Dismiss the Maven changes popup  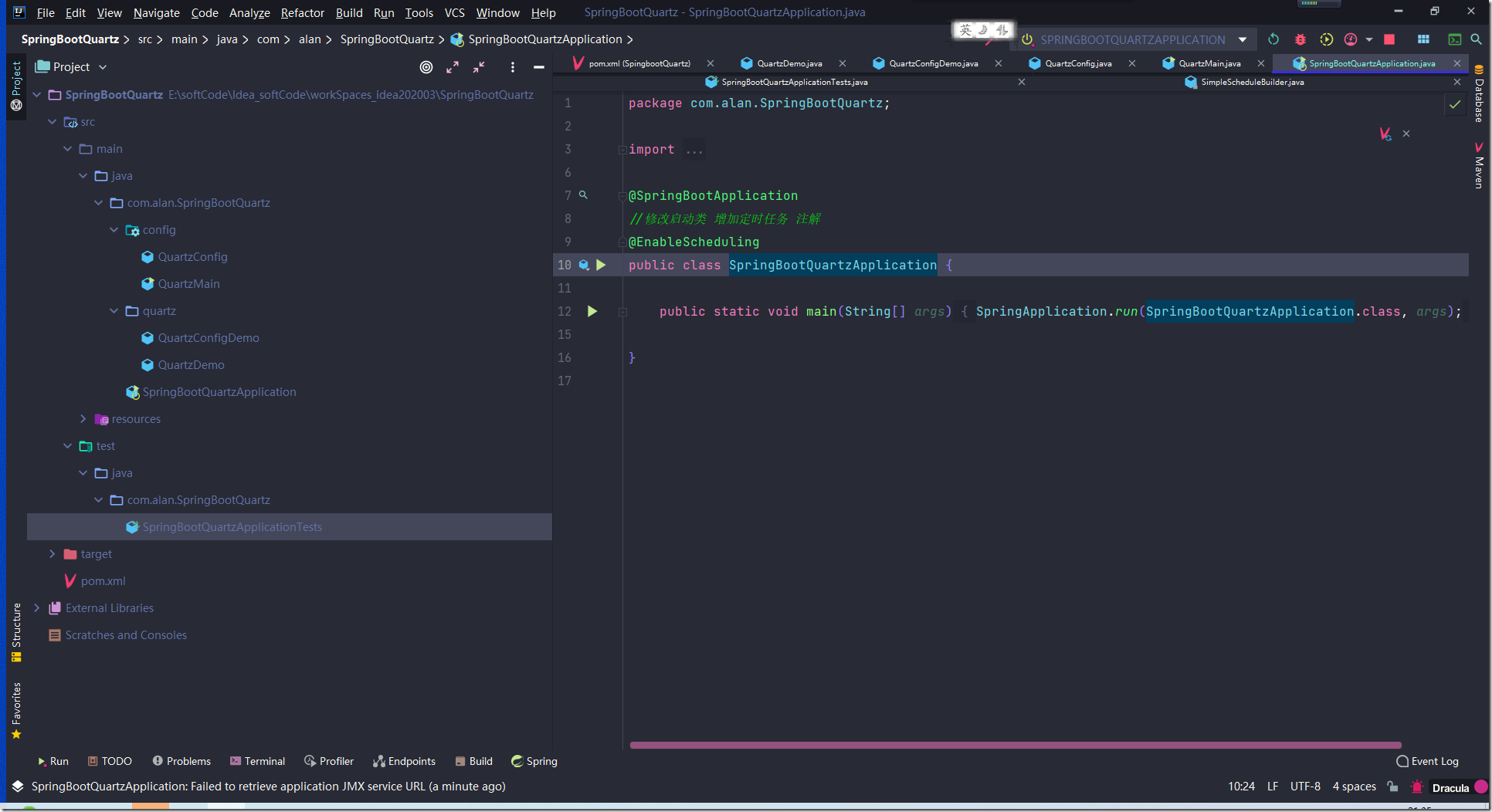(1406, 134)
